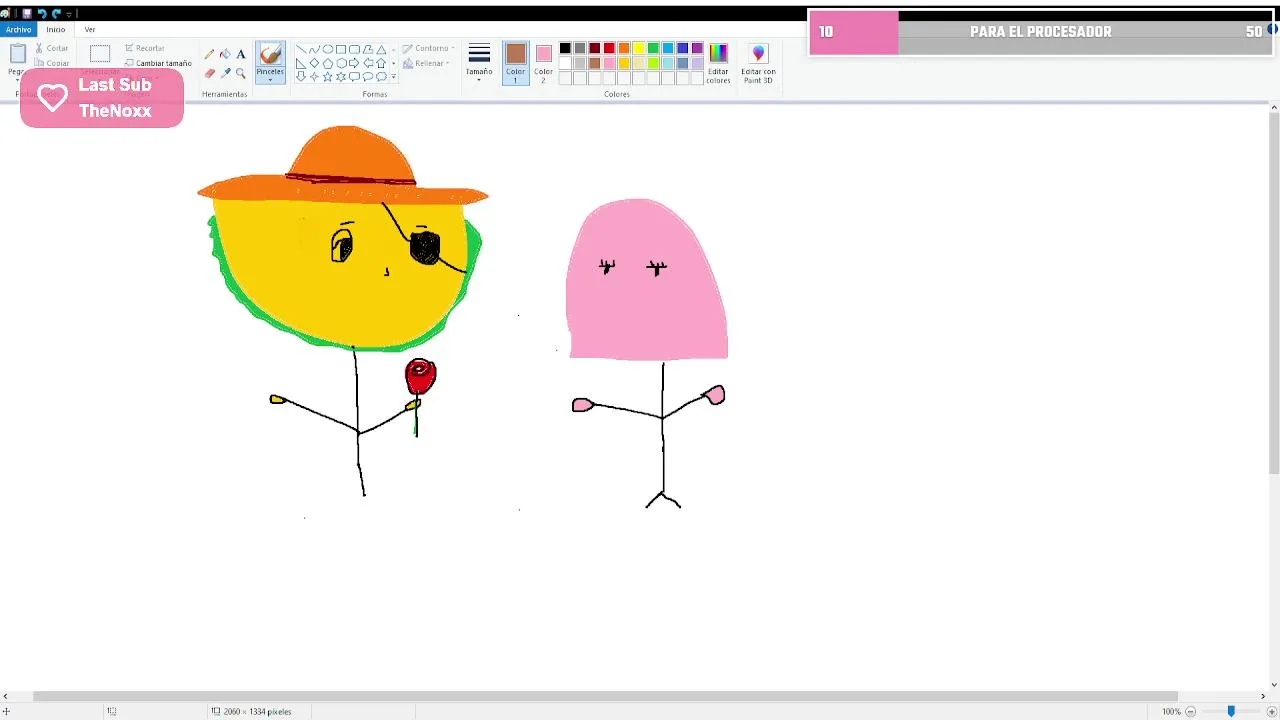Click the horizontal scrollbar thumb
Viewport: 1280px width, 720px height.
click(605, 696)
